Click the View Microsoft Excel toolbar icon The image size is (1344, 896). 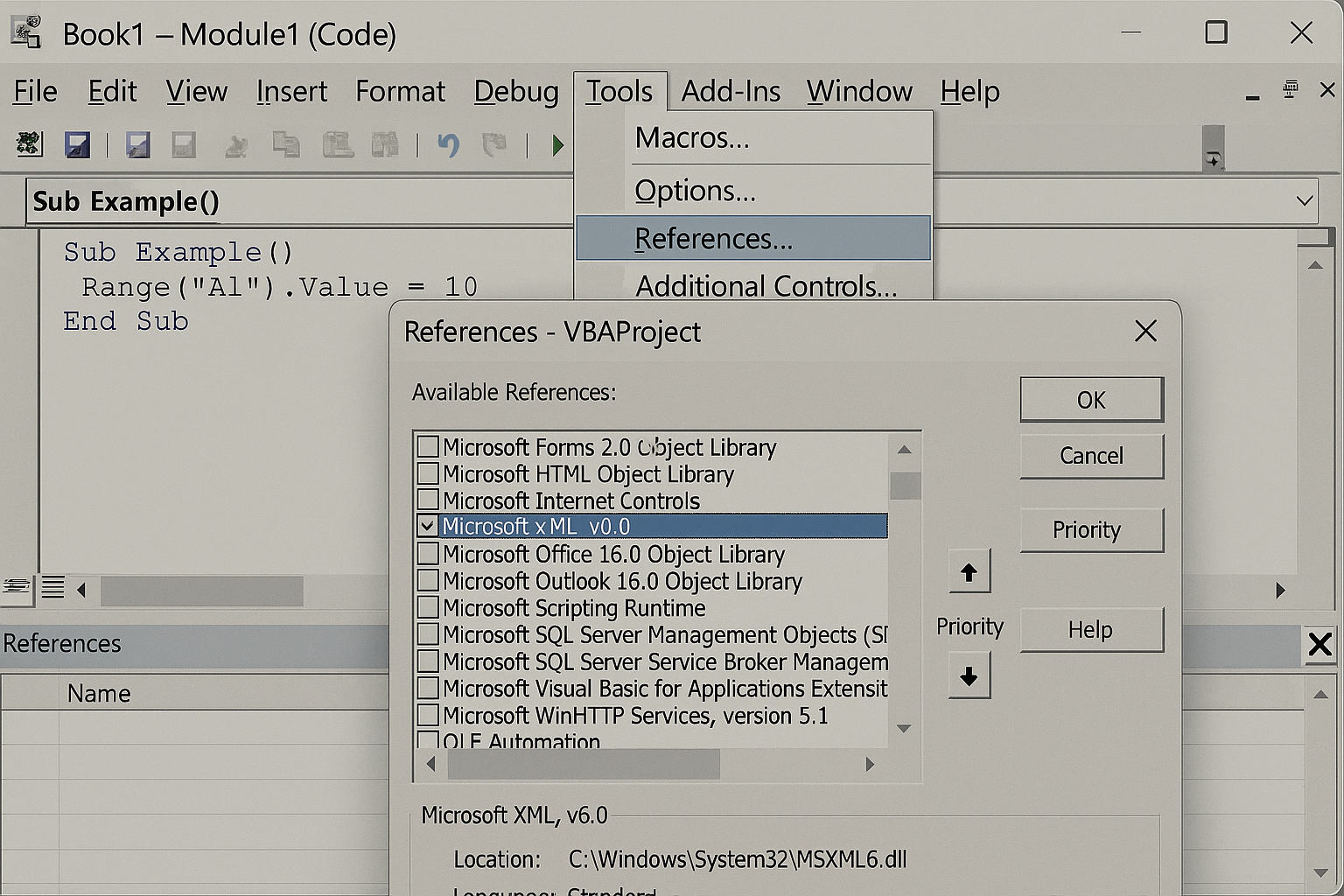point(29,144)
